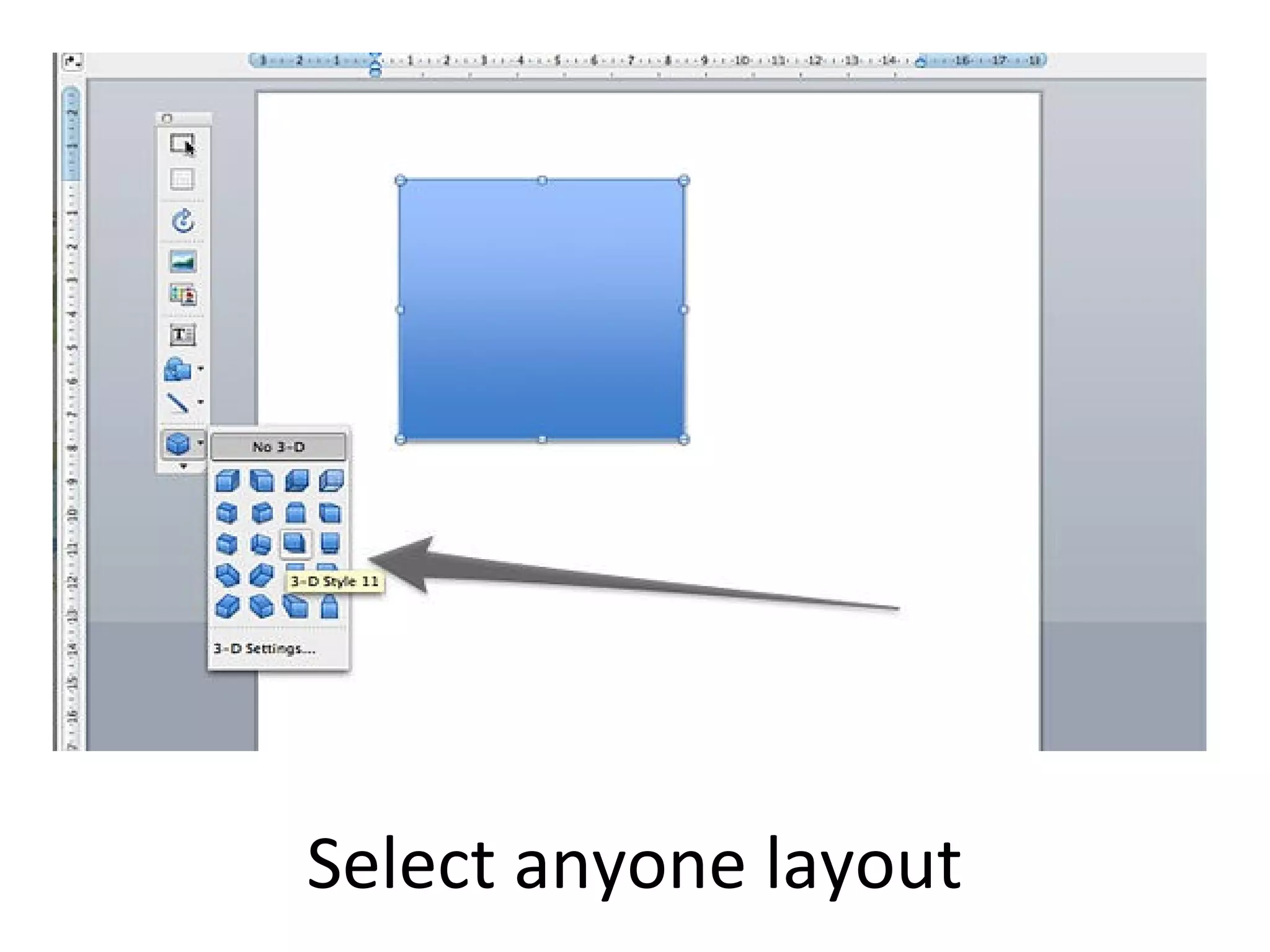Image resolution: width=1270 pixels, height=952 pixels.
Task: Insert a picture using the landscape icon
Action: click(x=183, y=262)
